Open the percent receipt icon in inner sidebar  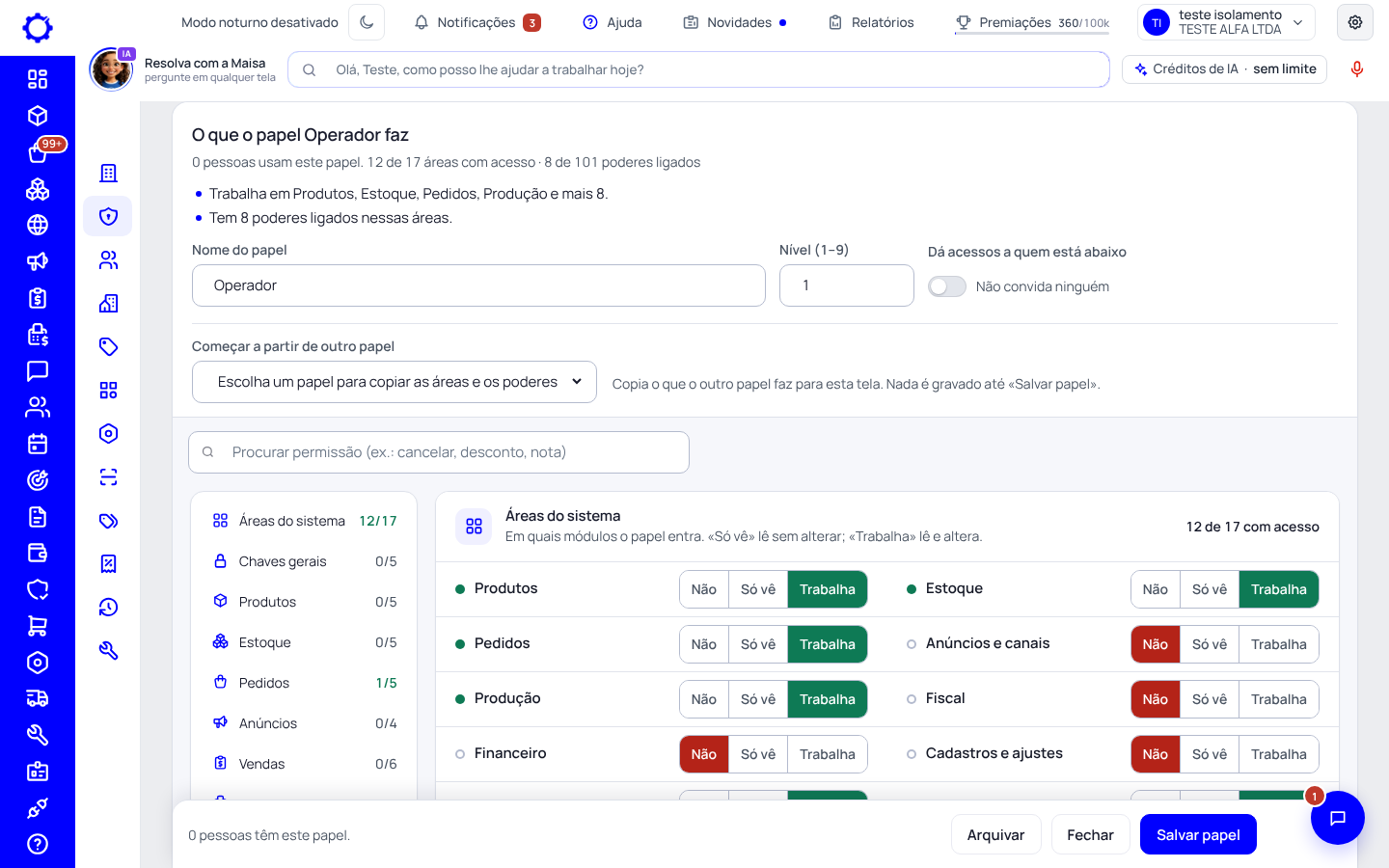tap(108, 563)
